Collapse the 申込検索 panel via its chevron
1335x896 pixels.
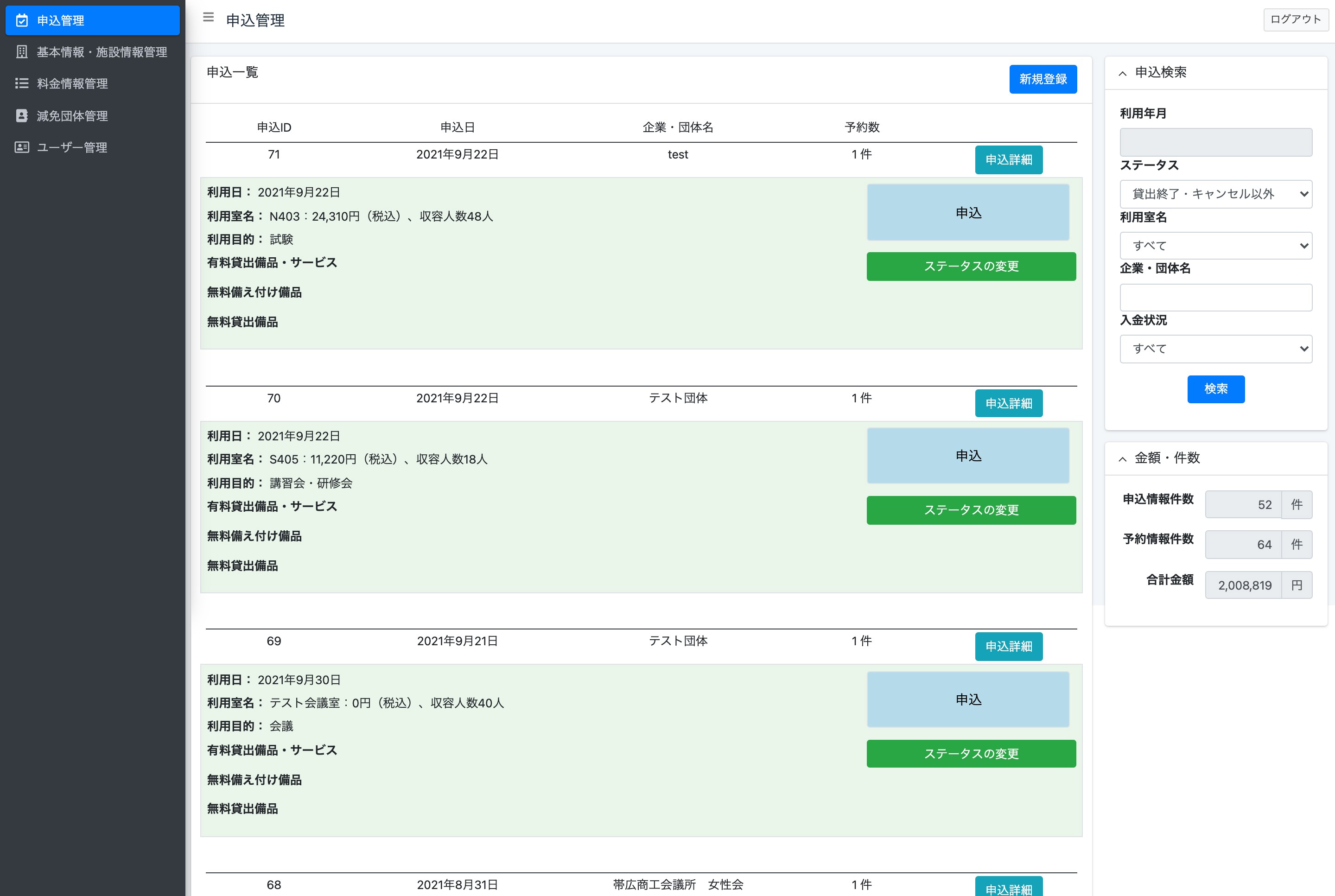click(1122, 73)
